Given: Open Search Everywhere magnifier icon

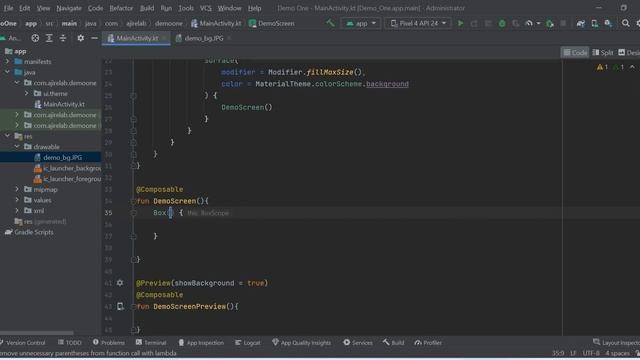Looking at the screenshot, I should coord(625,23).
